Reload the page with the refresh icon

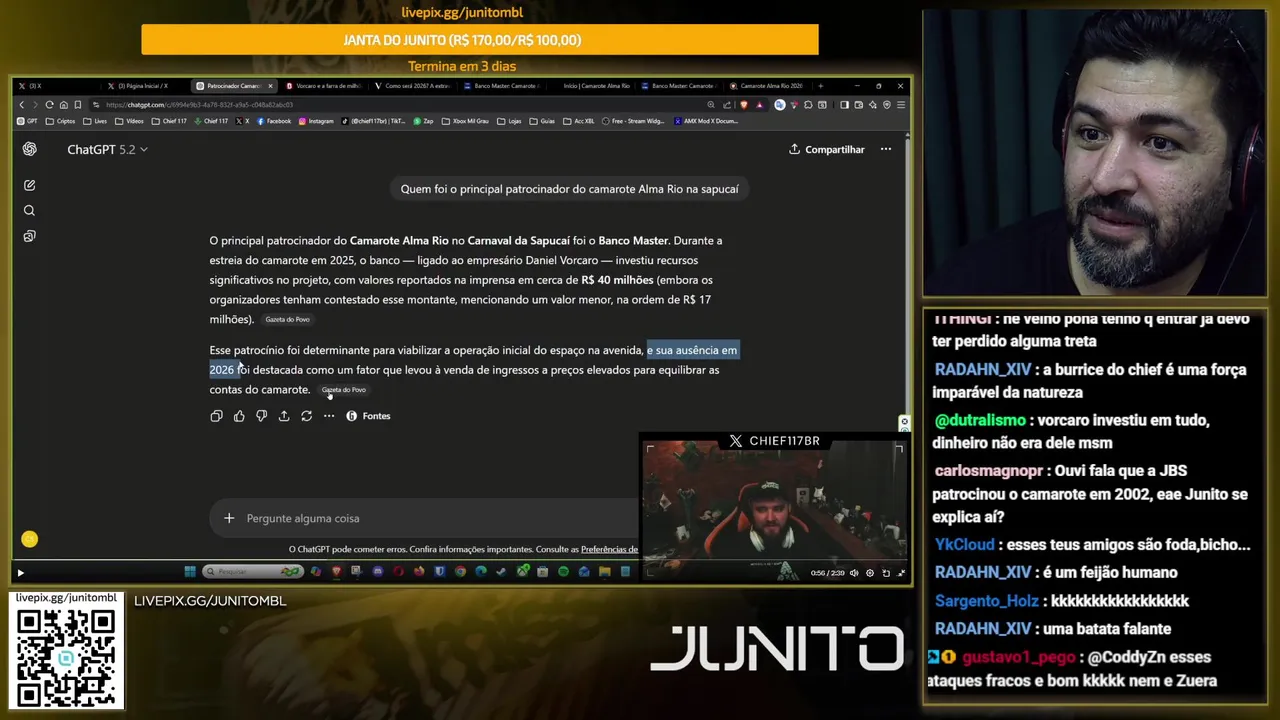pyautogui.click(x=49, y=105)
